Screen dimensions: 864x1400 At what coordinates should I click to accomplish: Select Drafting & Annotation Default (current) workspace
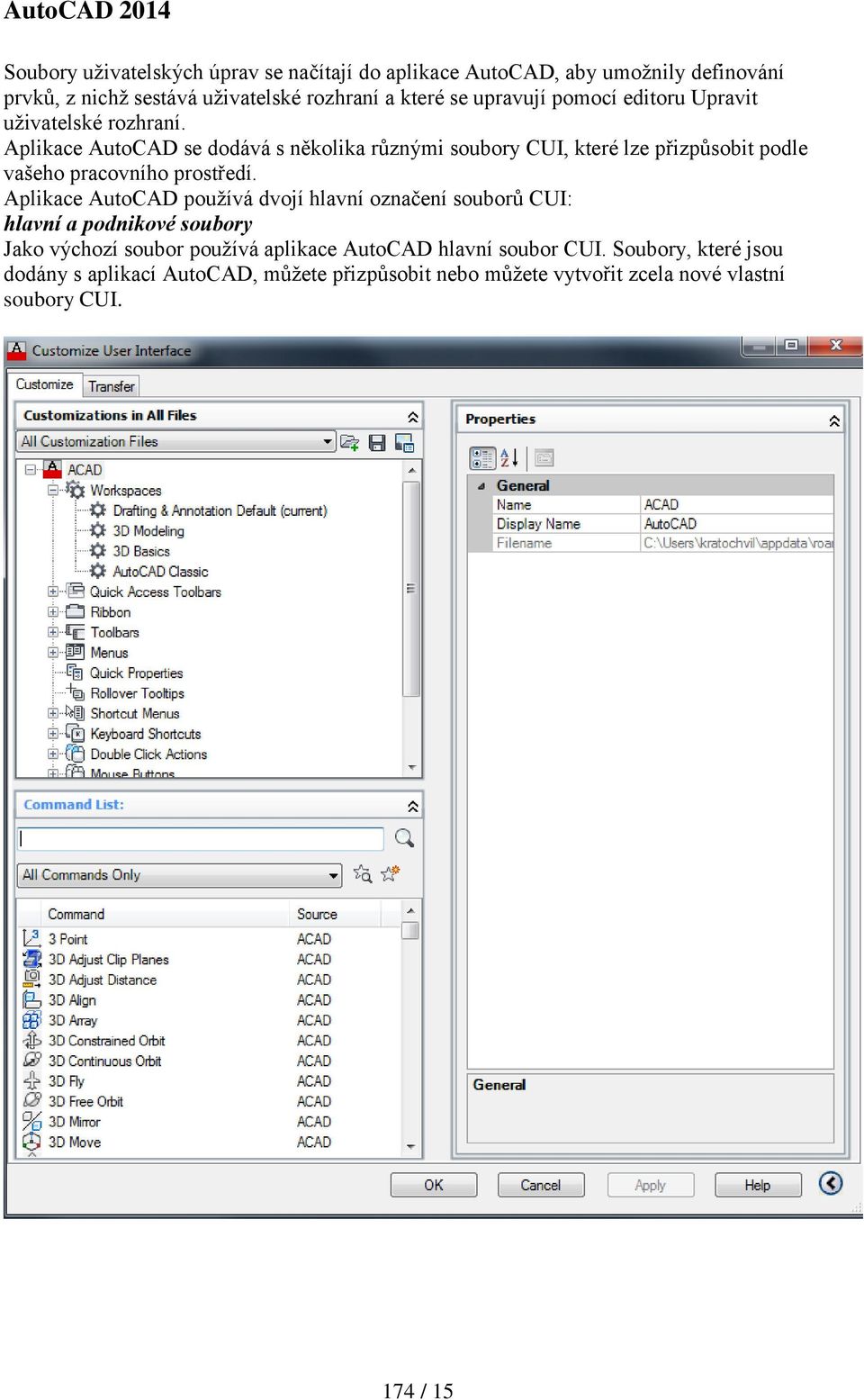pyautogui.click(x=220, y=510)
